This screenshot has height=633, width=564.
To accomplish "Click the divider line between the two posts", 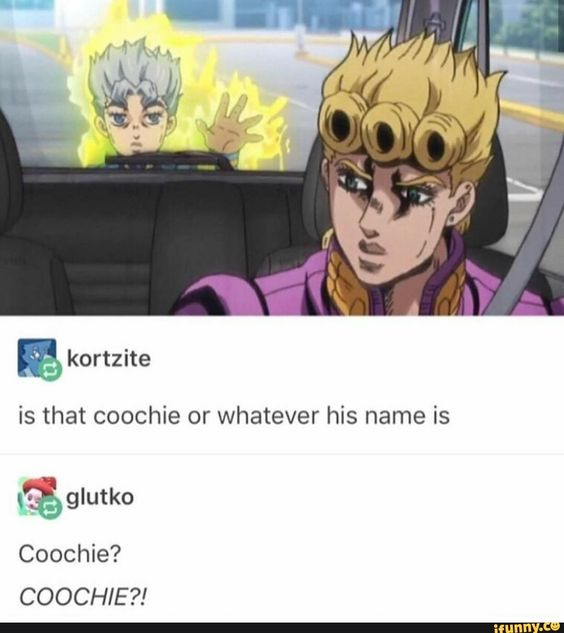I will [282, 453].
